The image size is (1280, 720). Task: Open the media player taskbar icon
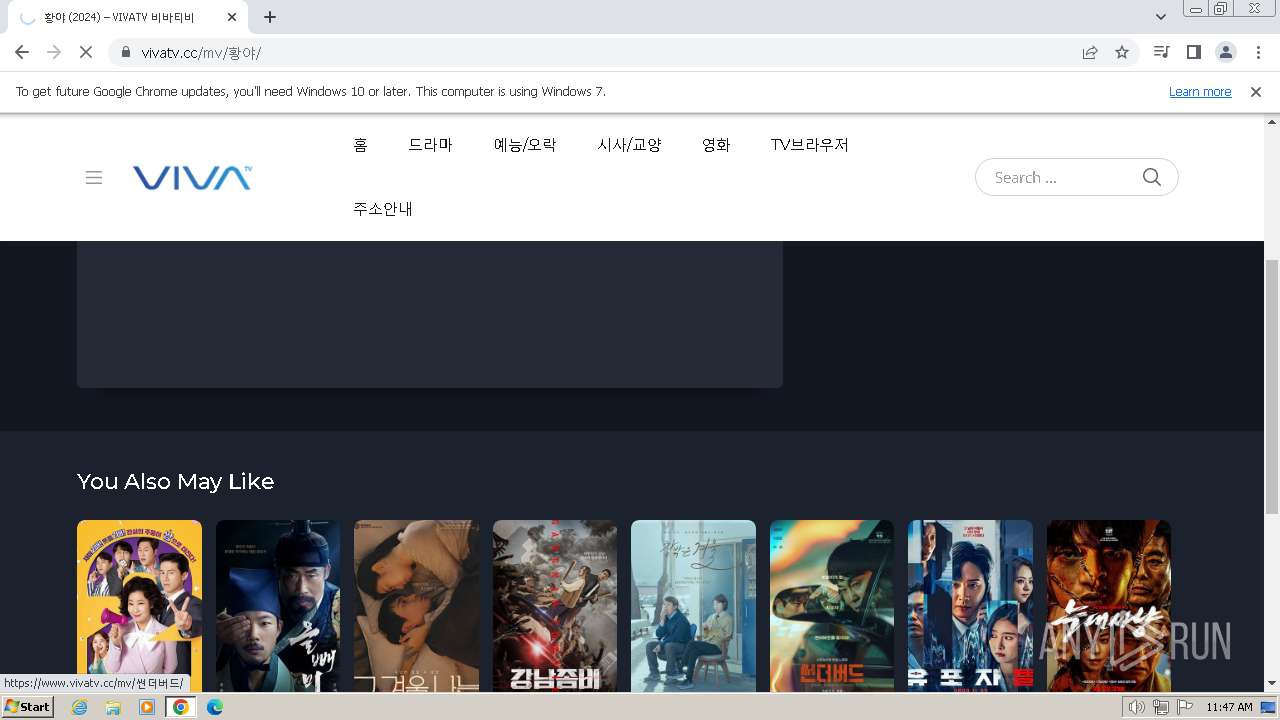click(147, 707)
